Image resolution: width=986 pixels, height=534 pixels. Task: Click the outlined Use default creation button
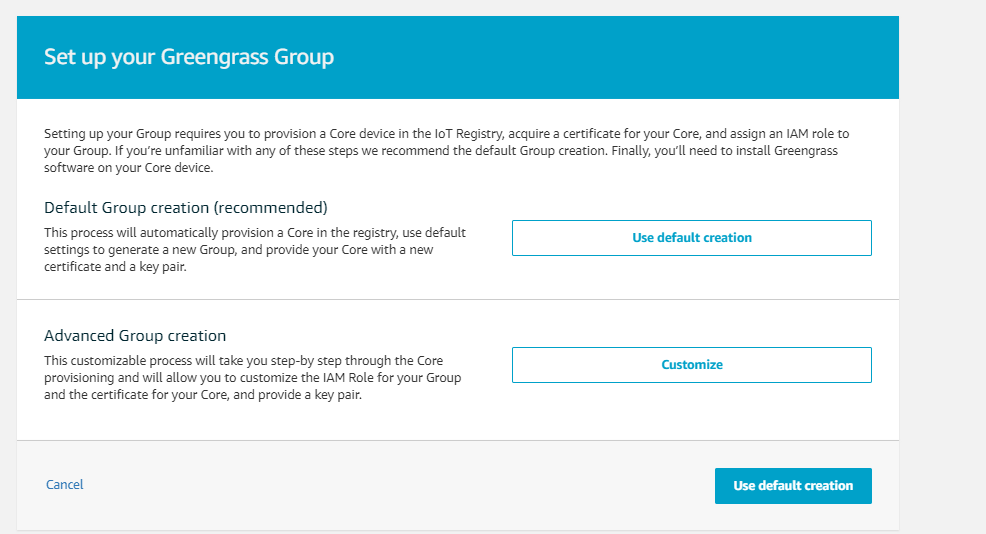tap(692, 238)
